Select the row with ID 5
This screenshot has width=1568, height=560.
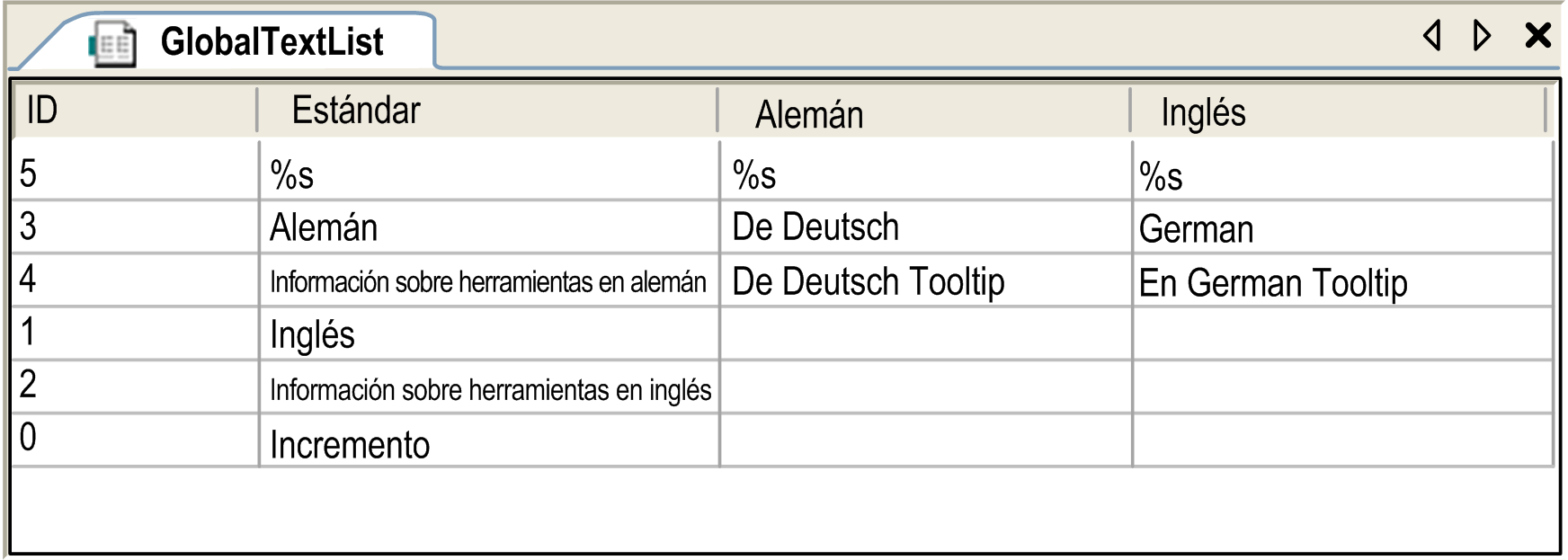coord(782,173)
